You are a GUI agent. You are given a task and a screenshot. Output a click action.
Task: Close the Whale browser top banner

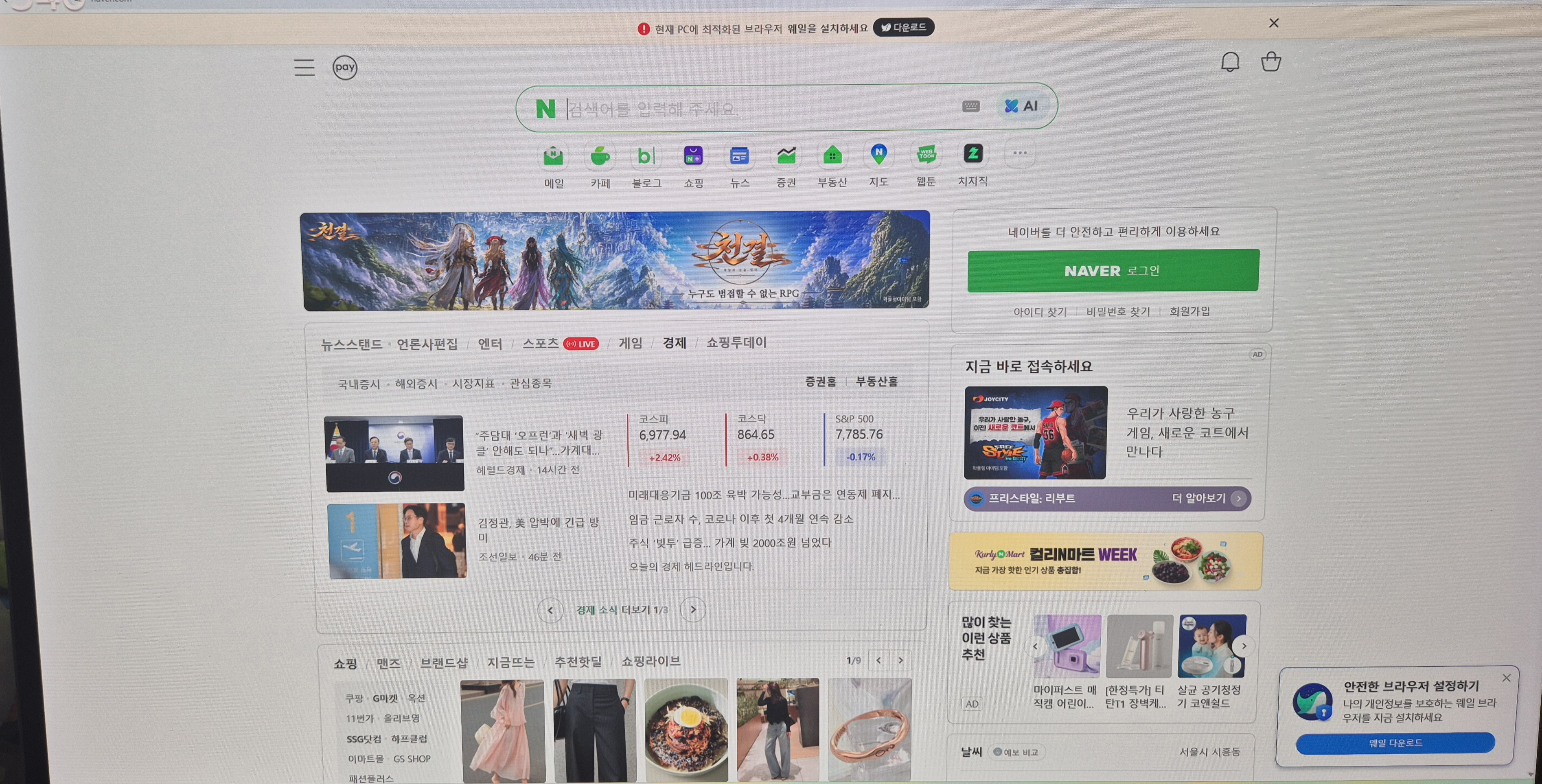point(1274,23)
